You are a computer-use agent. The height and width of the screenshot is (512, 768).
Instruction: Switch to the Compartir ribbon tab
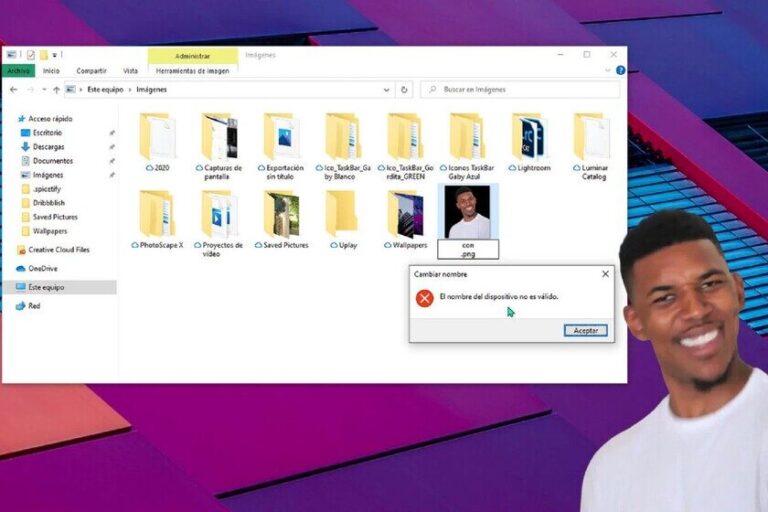pyautogui.click(x=91, y=71)
